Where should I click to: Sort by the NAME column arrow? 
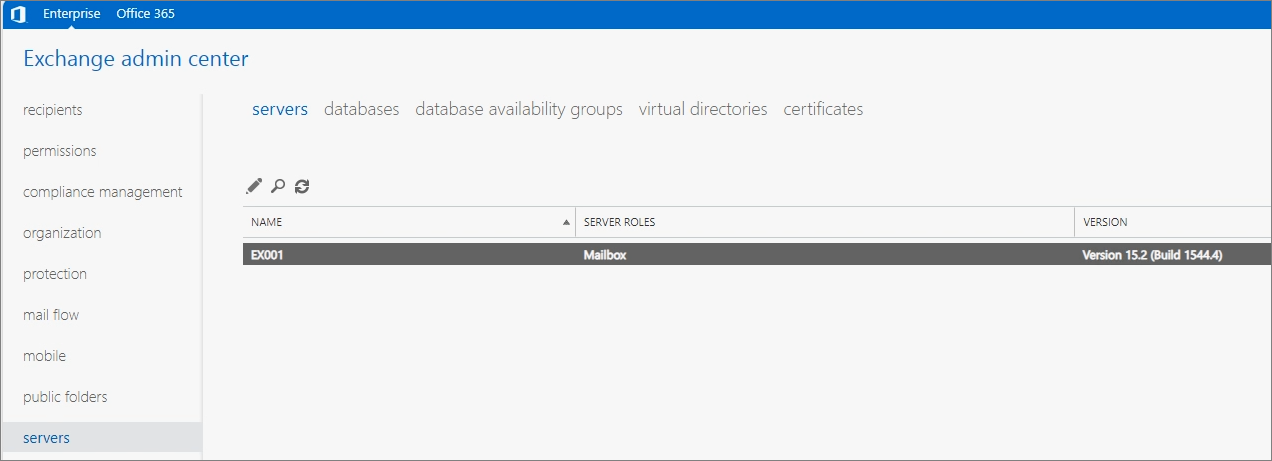(567, 222)
